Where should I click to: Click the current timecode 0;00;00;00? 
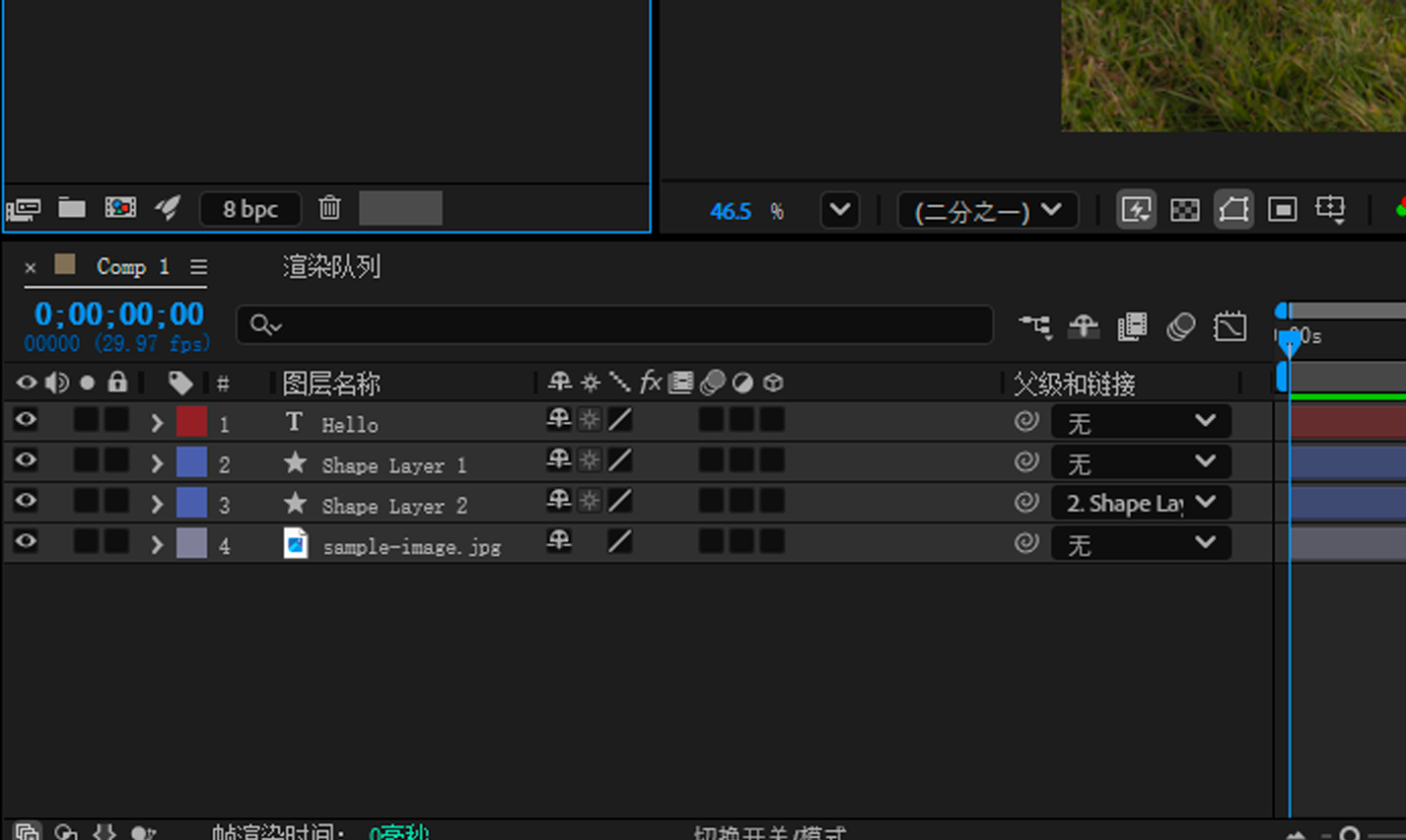119,315
